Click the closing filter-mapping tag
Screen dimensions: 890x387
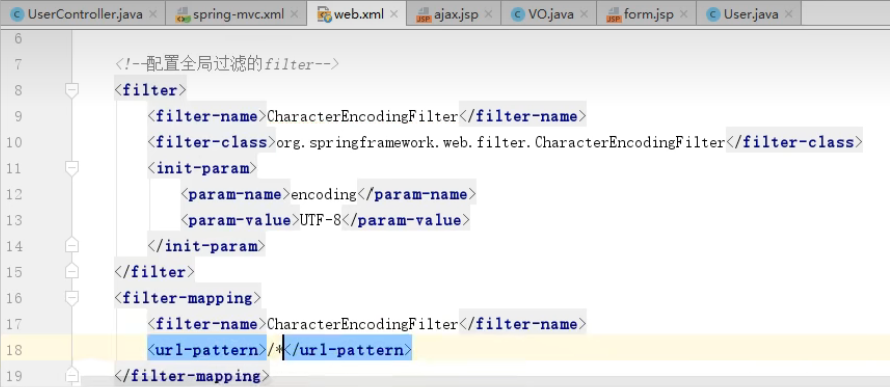point(192,376)
